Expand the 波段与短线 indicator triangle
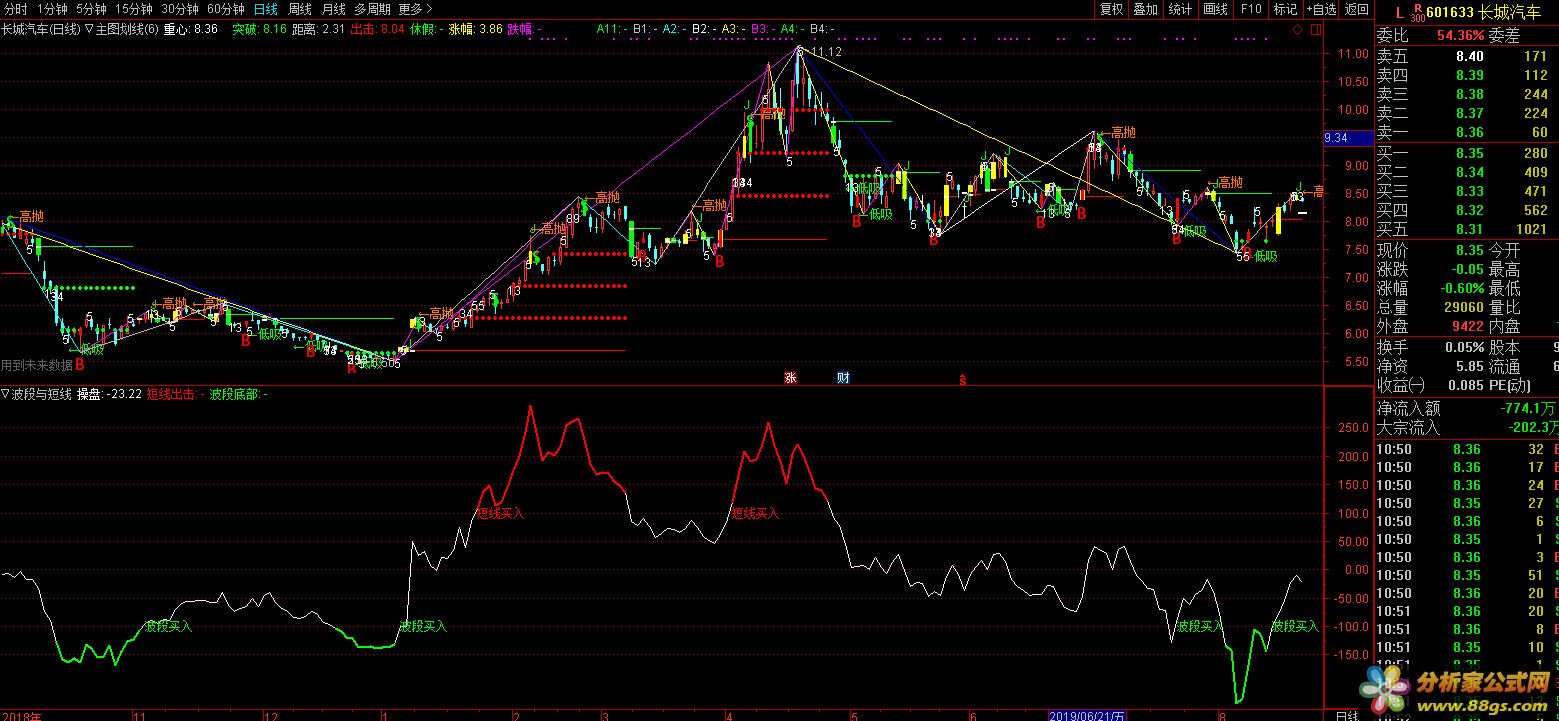1559x721 pixels. 5,394
